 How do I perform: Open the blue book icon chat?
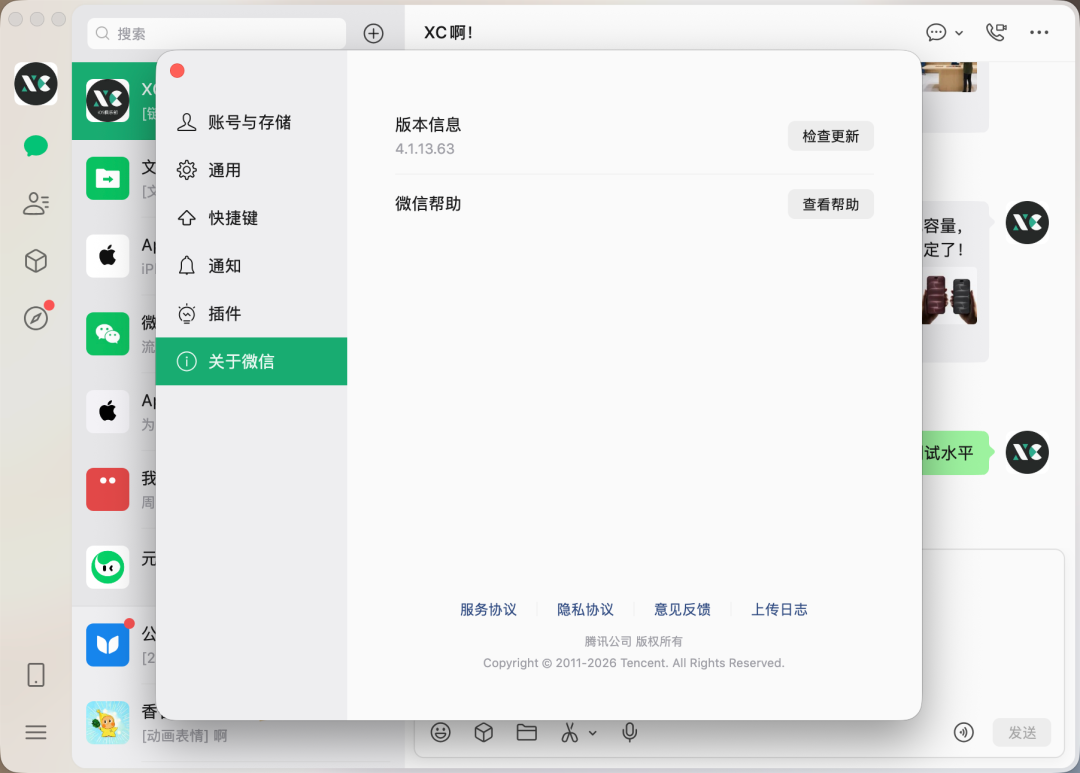click(114, 646)
